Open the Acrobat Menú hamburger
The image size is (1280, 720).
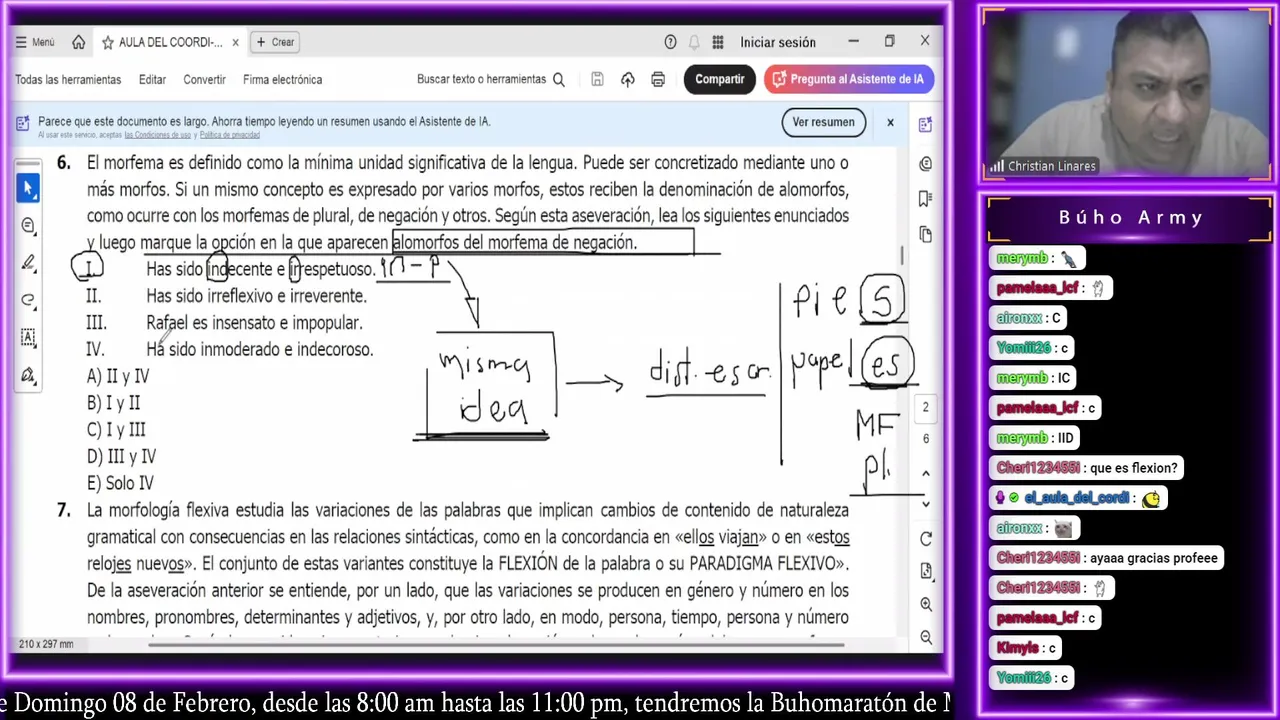(x=34, y=42)
